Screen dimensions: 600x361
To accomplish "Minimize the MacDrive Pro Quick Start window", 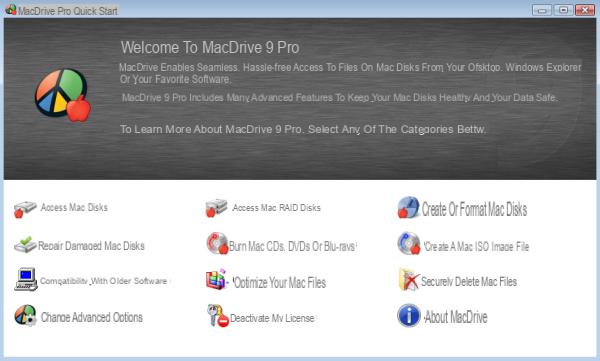I will tap(541, 10).
